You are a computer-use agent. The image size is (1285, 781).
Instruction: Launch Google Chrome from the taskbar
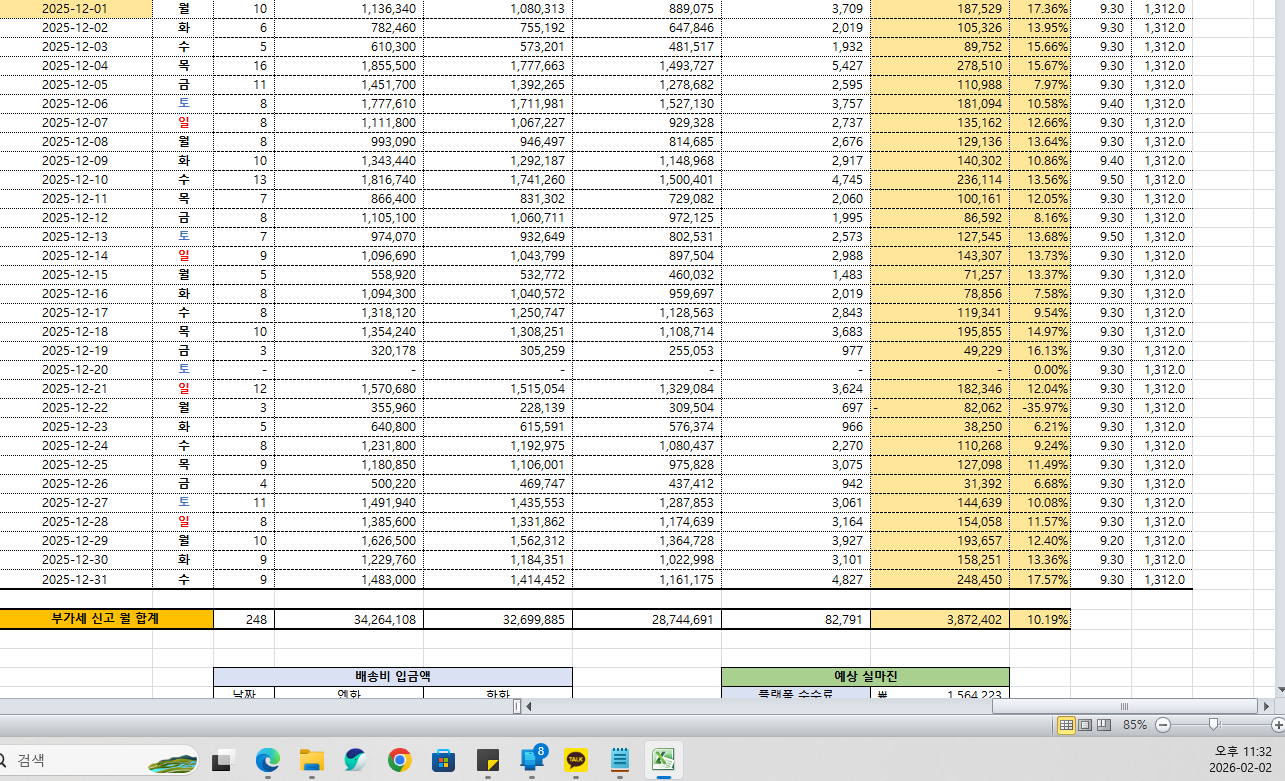pyautogui.click(x=400, y=761)
